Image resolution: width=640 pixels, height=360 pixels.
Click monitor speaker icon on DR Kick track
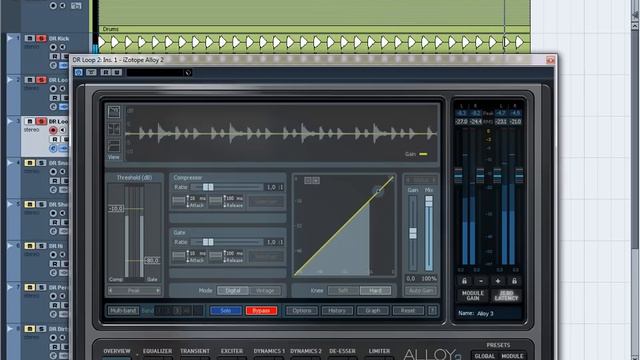tap(62, 47)
